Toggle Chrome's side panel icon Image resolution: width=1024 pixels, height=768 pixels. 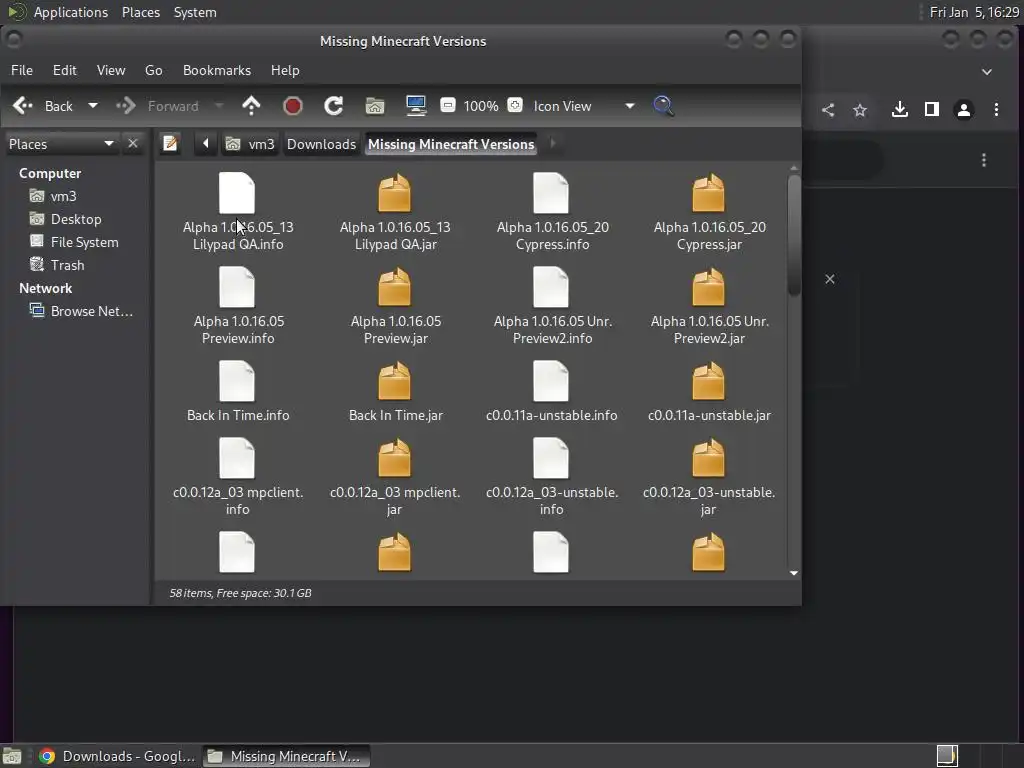(x=932, y=109)
